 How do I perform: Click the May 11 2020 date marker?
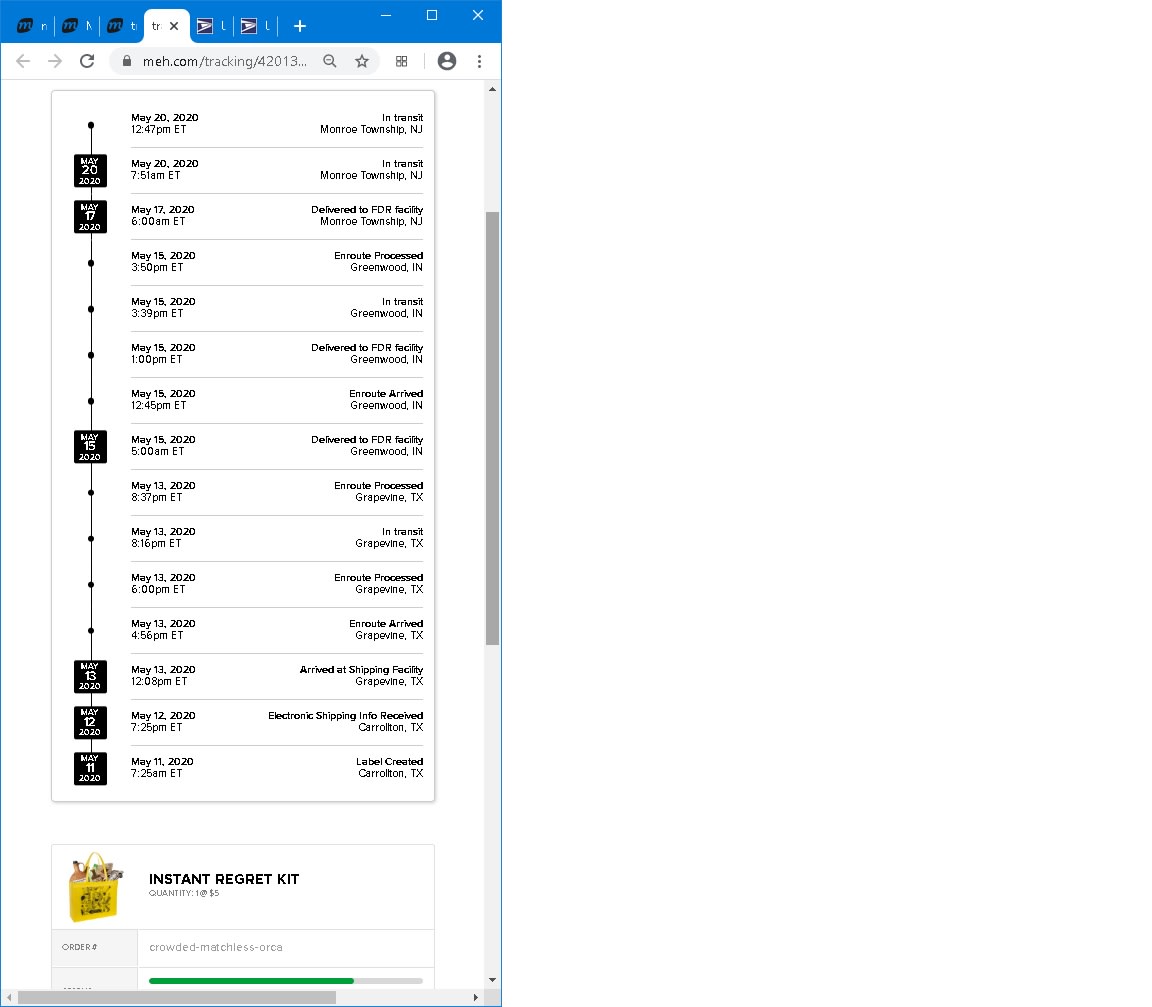pyautogui.click(x=90, y=768)
